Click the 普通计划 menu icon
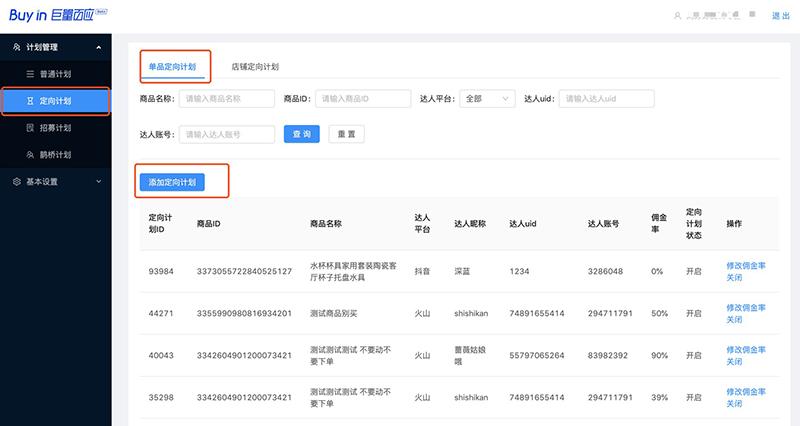The height and width of the screenshot is (426, 800). click(x=30, y=74)
